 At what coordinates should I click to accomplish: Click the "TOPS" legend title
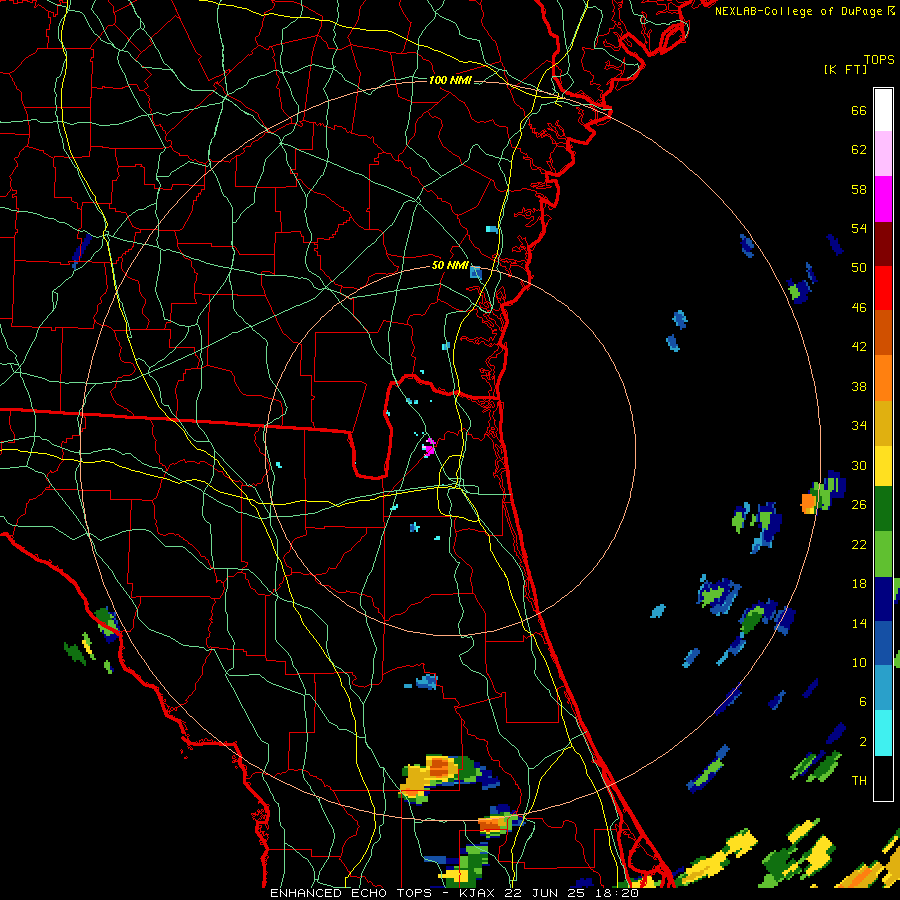pos(879,60)
